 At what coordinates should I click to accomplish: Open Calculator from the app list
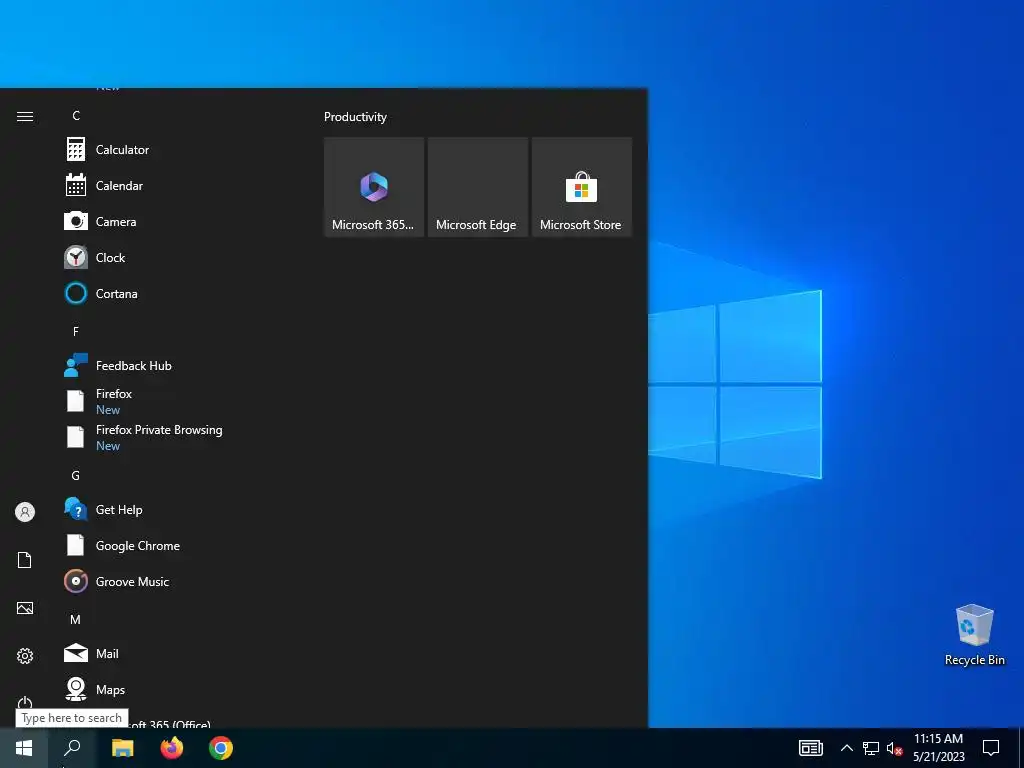point(176,150)
